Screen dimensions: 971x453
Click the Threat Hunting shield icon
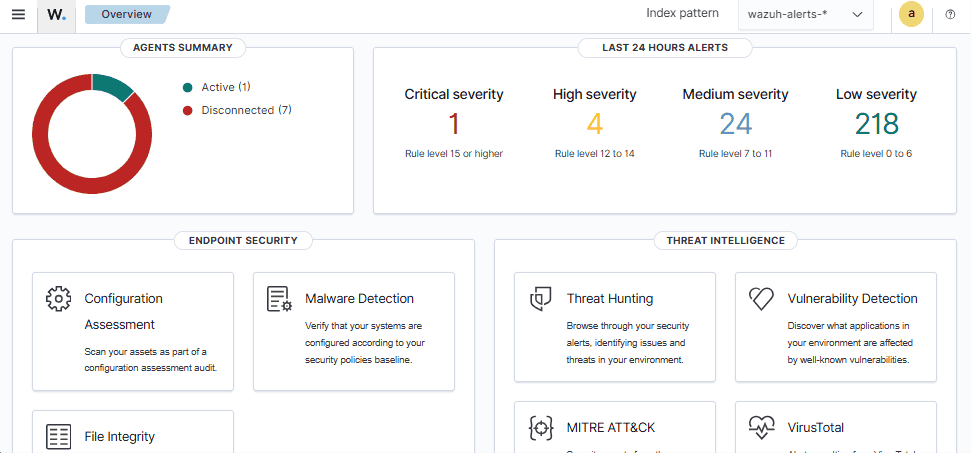pos(541,299)
